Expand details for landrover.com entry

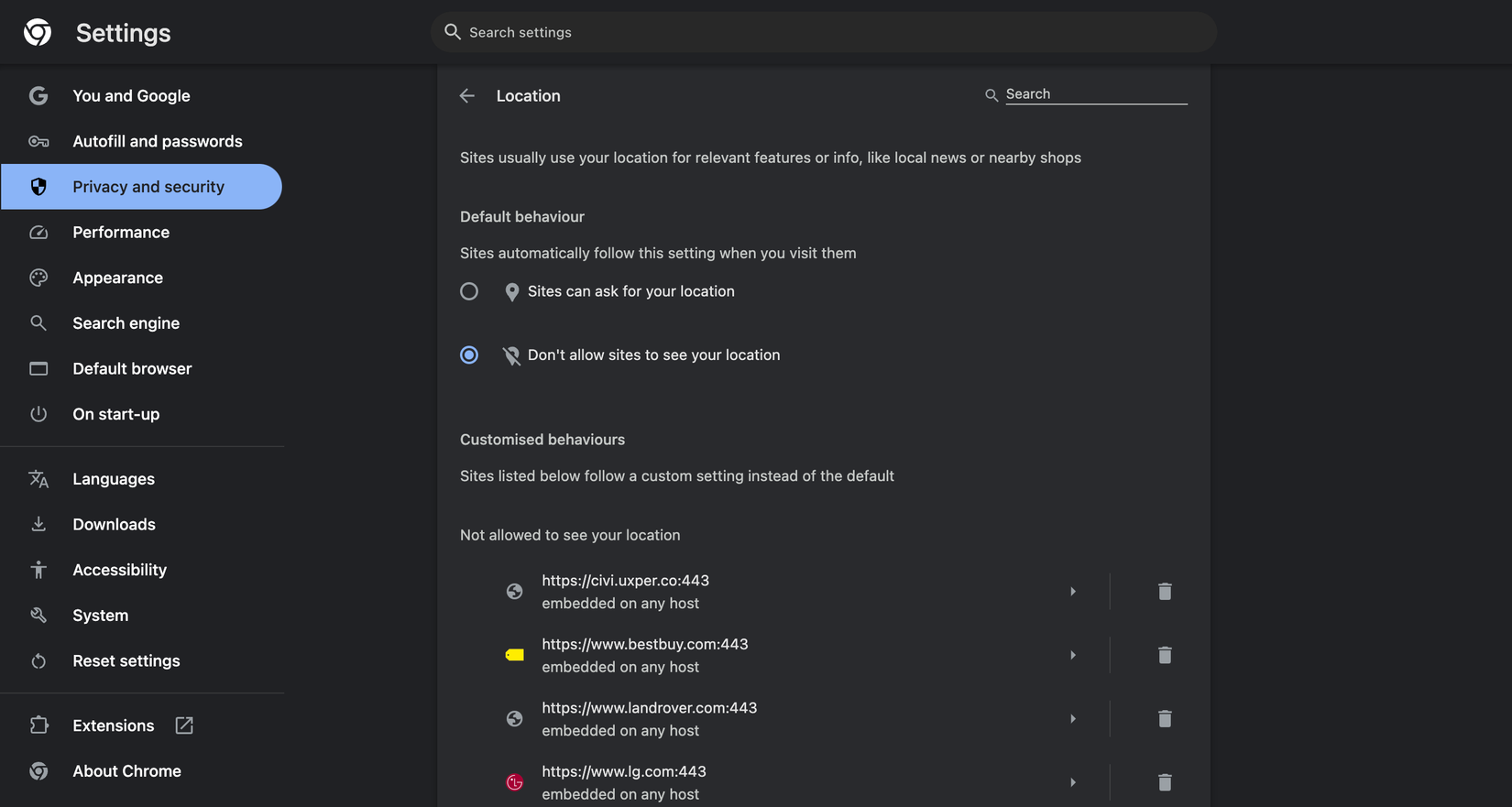tap(1073, 719)
